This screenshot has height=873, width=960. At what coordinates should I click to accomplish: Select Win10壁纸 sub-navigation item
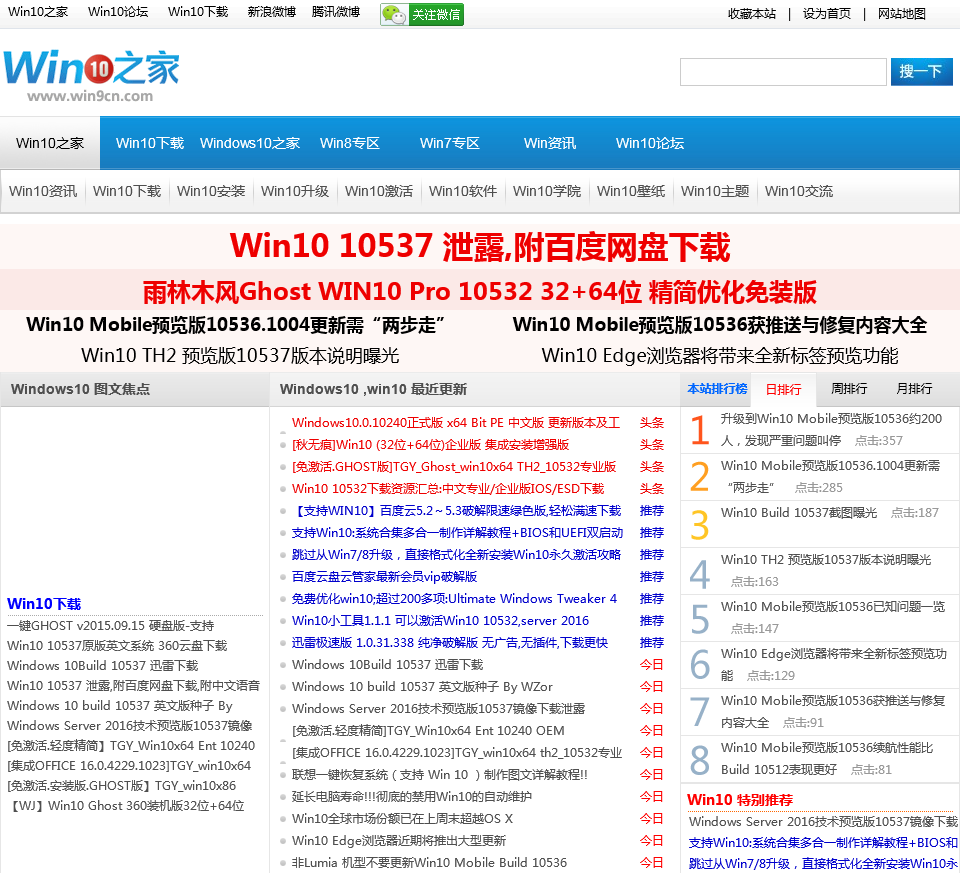pos(631,191)
